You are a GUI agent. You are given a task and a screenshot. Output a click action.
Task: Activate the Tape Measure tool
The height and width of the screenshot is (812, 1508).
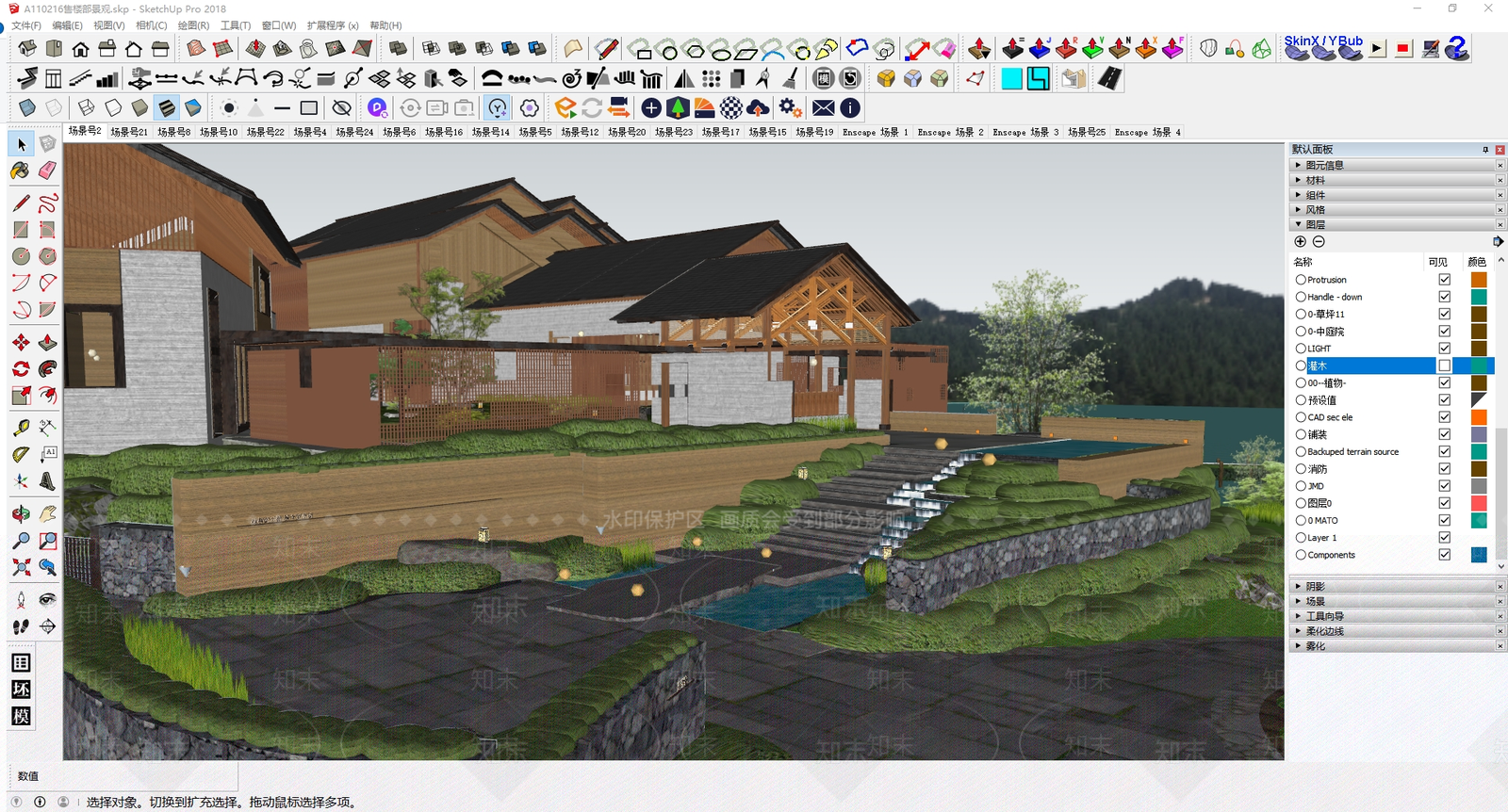click(21, 428)
